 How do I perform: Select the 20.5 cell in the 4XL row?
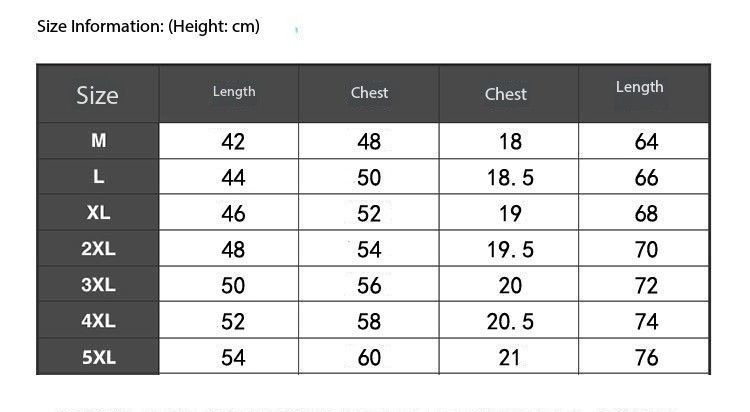coord(510,322)
